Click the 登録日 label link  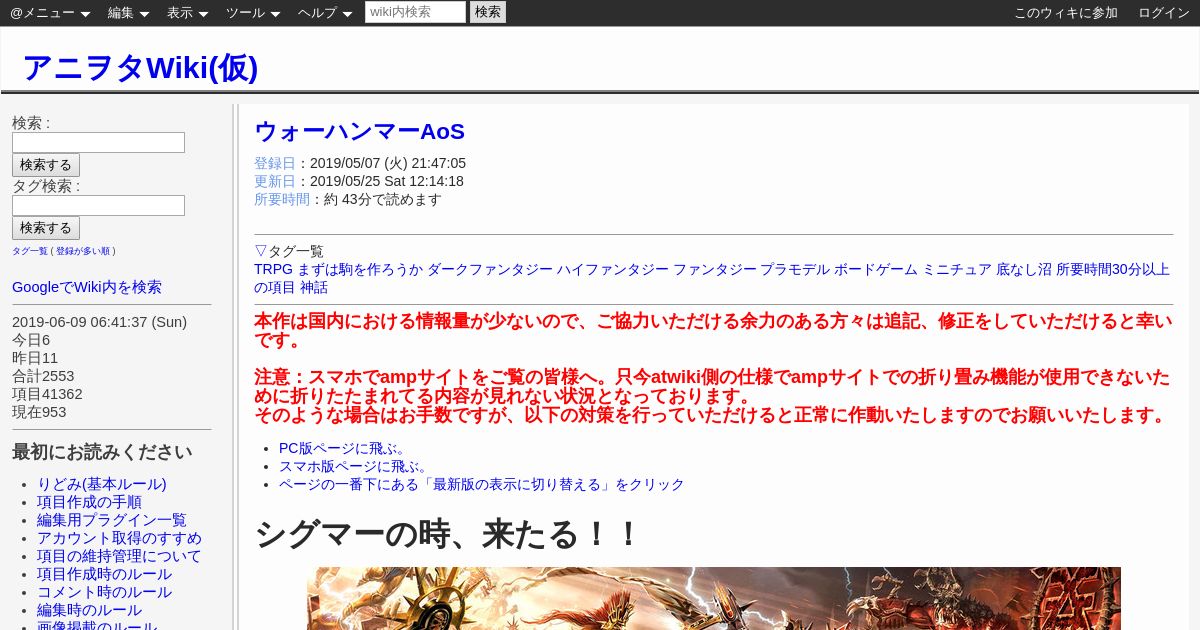pos(275,163)
